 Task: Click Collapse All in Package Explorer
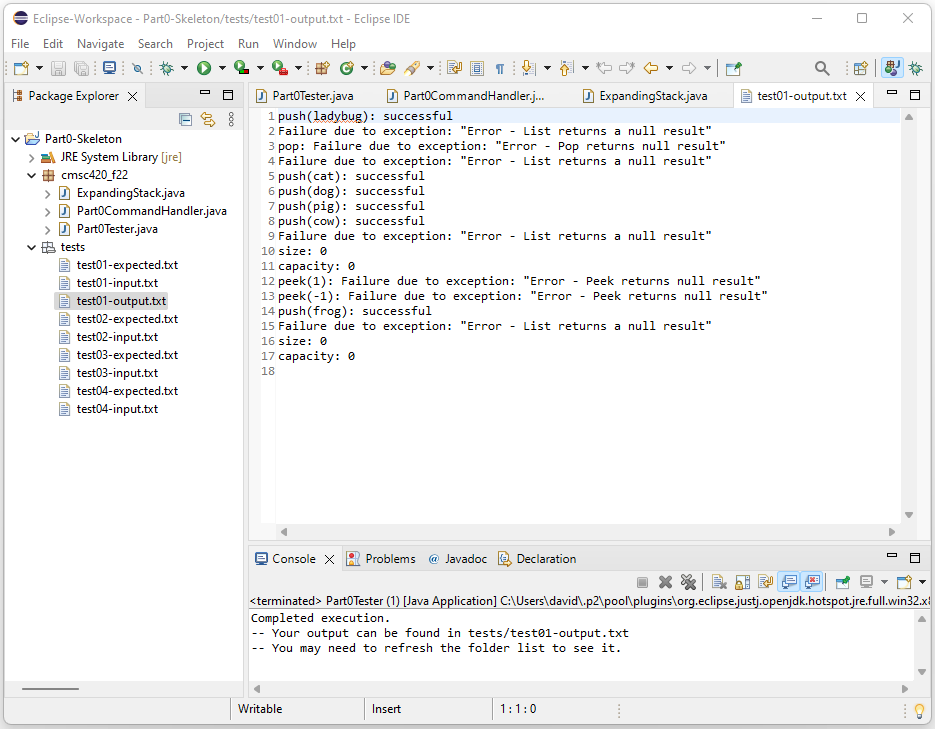pos(185,120)
